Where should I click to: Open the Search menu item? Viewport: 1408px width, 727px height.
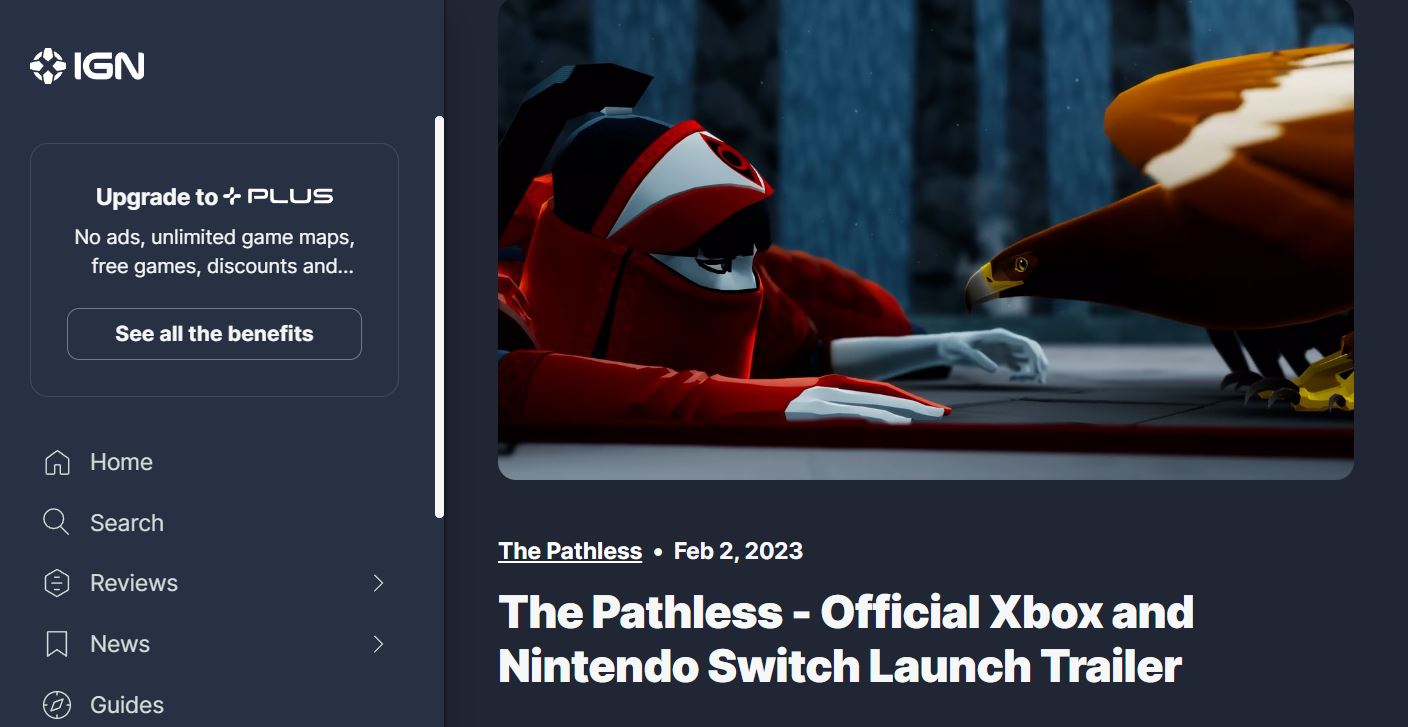pos(214,522)
